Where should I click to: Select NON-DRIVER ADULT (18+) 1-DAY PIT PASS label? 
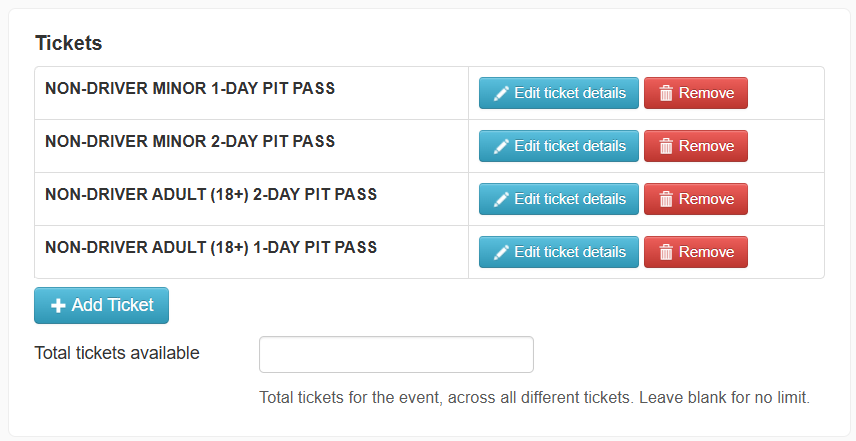point(211,247)
